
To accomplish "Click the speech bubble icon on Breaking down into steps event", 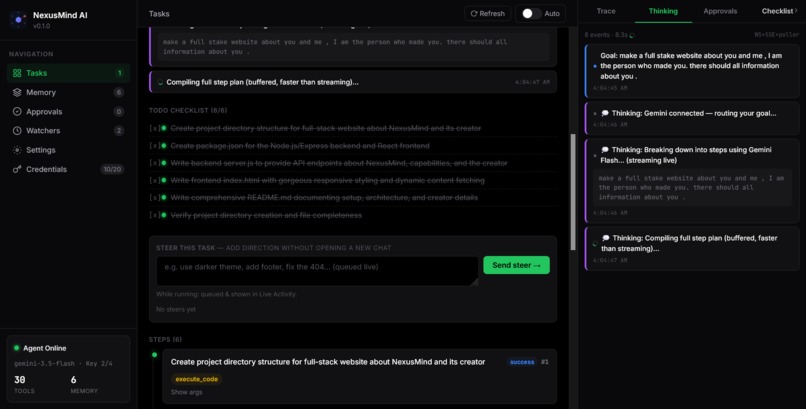I will [605, 150].
